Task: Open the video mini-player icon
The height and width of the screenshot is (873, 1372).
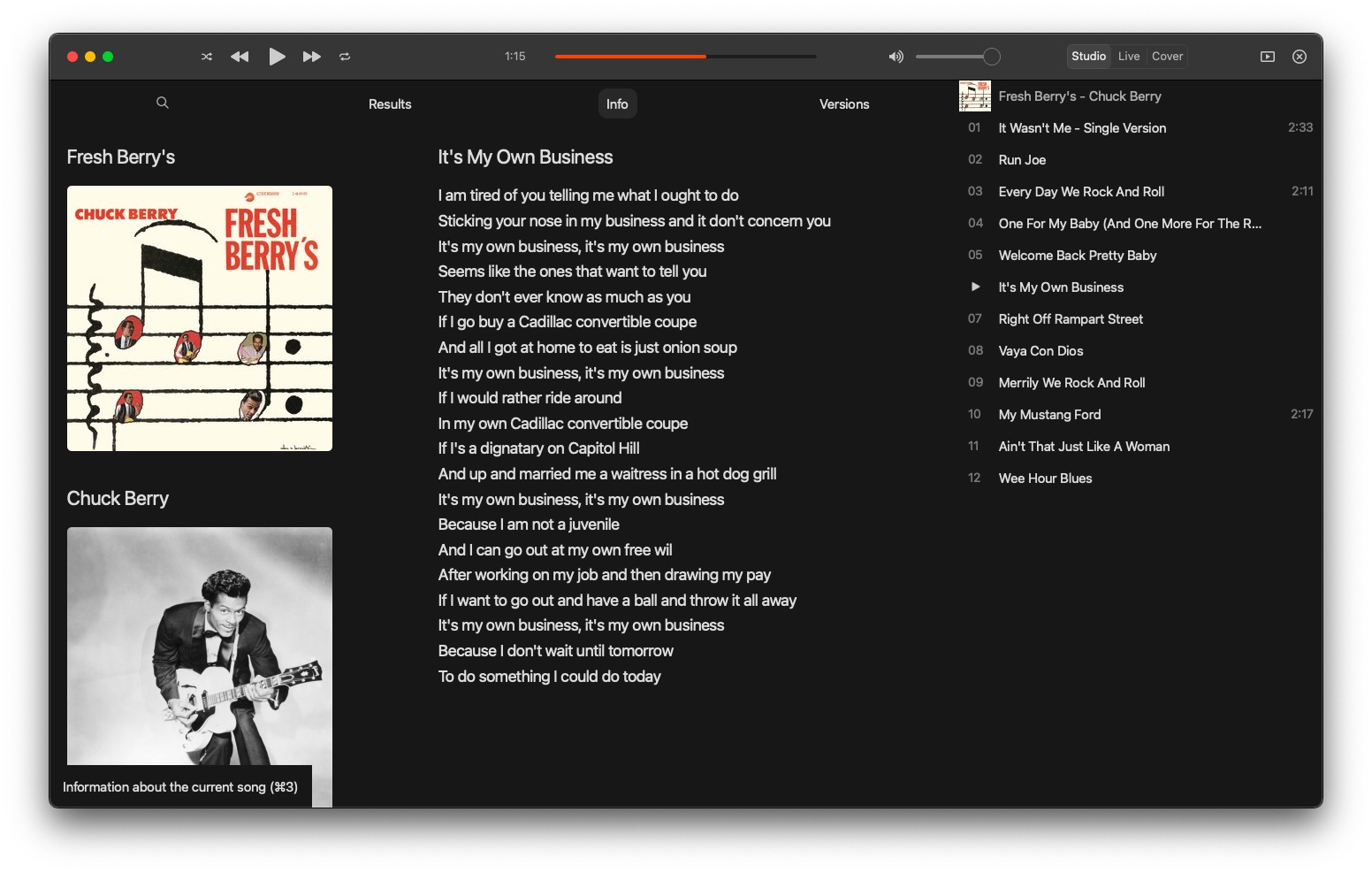Action: pos(1268,57)
